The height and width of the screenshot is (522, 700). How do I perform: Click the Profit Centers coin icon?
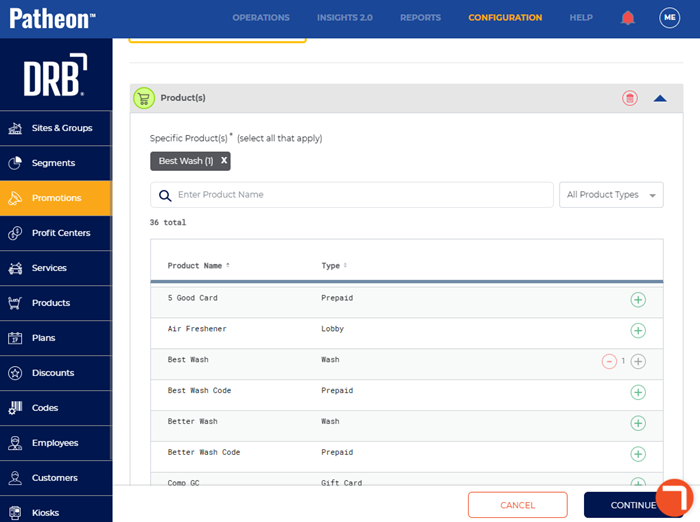tap(15, 233)
